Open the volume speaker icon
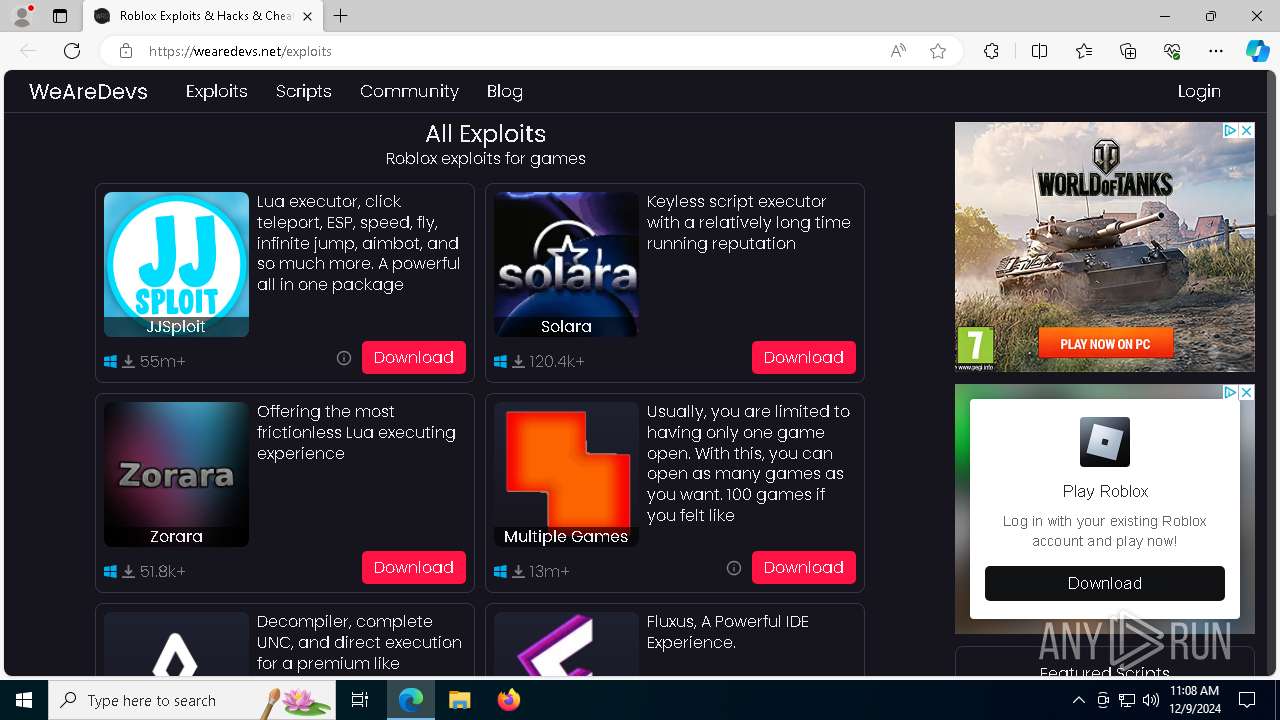 (1151, 700)
